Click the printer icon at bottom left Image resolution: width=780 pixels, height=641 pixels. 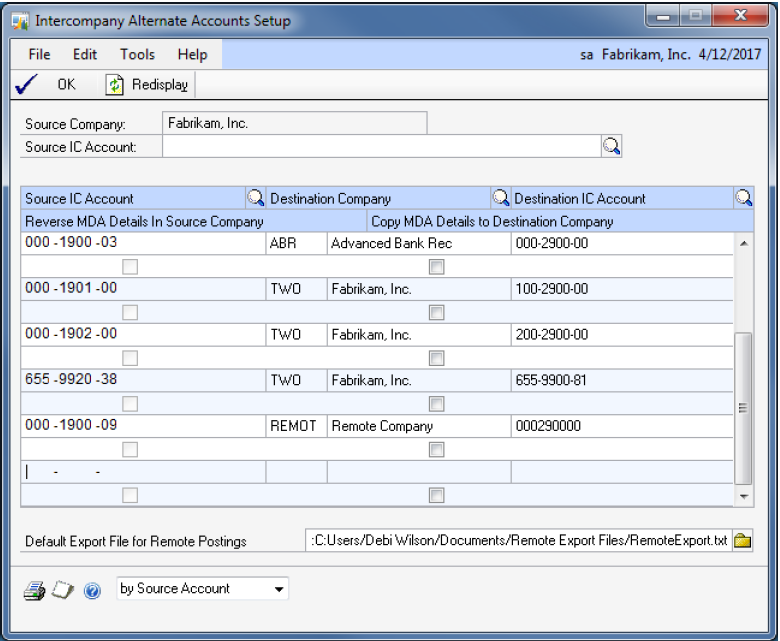coord(34,590)
